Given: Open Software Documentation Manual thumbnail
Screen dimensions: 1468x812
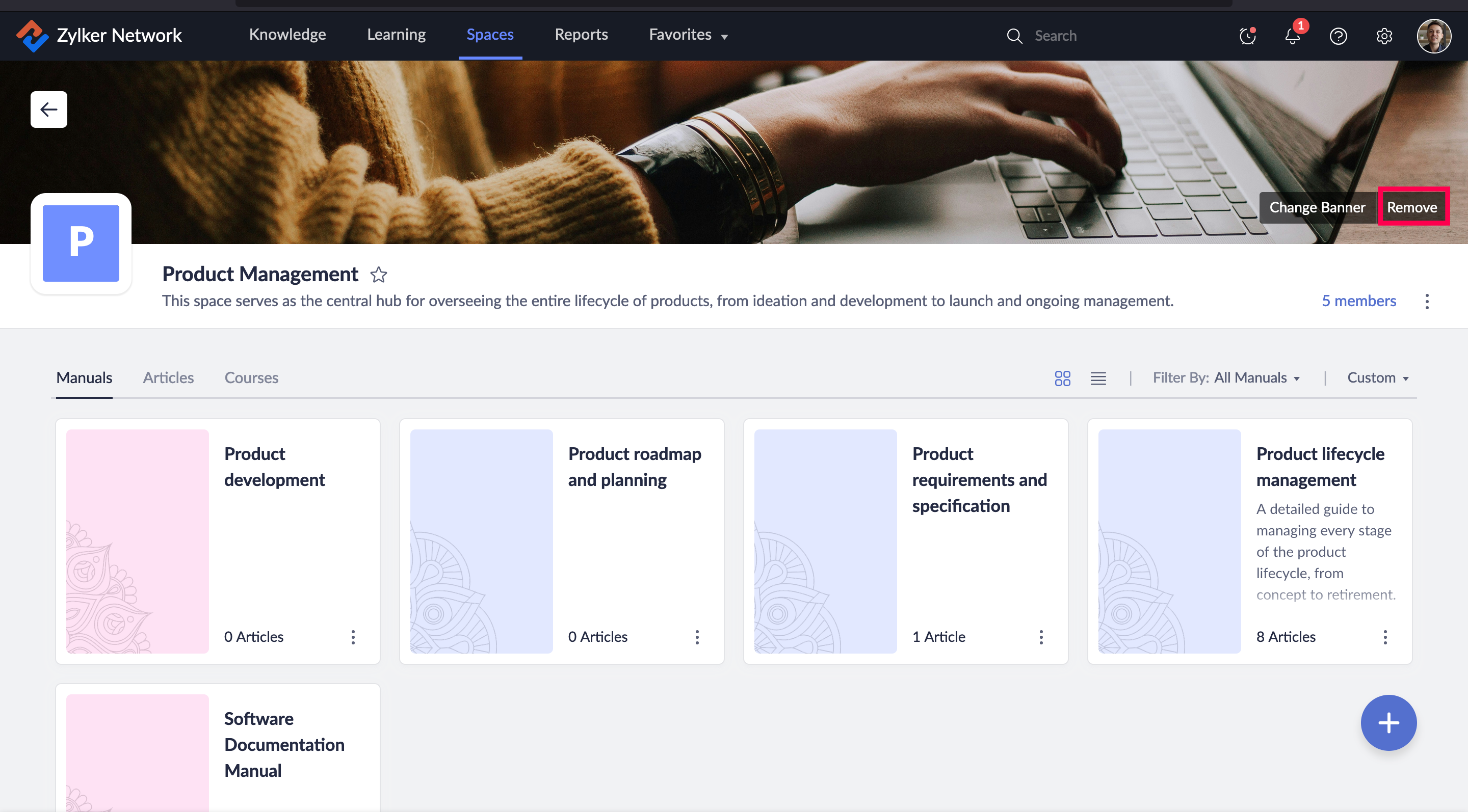Looking at the screenshot, I should [x=137, y=753].
